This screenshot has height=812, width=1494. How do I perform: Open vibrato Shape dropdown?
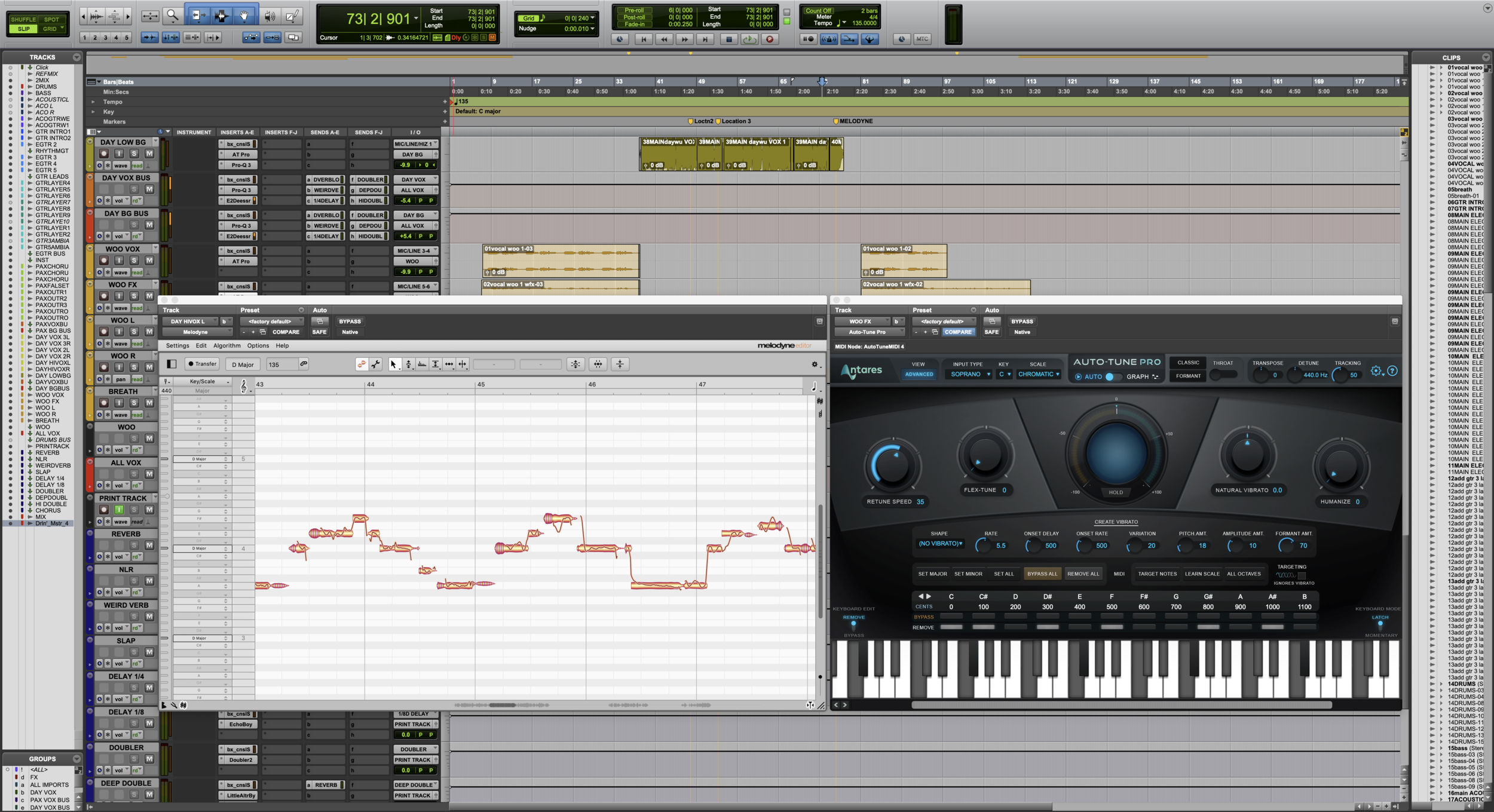coord(940,544)
